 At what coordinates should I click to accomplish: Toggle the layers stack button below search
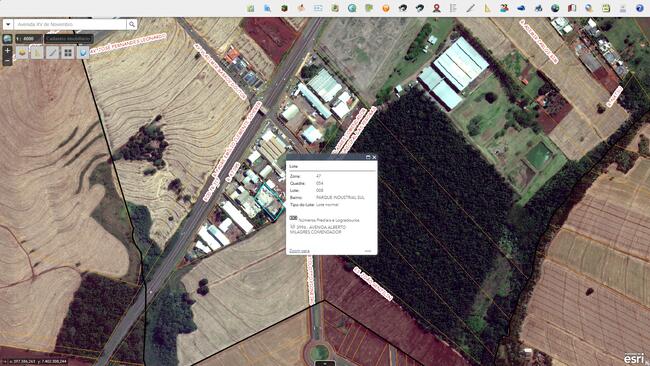coord(22,53)
